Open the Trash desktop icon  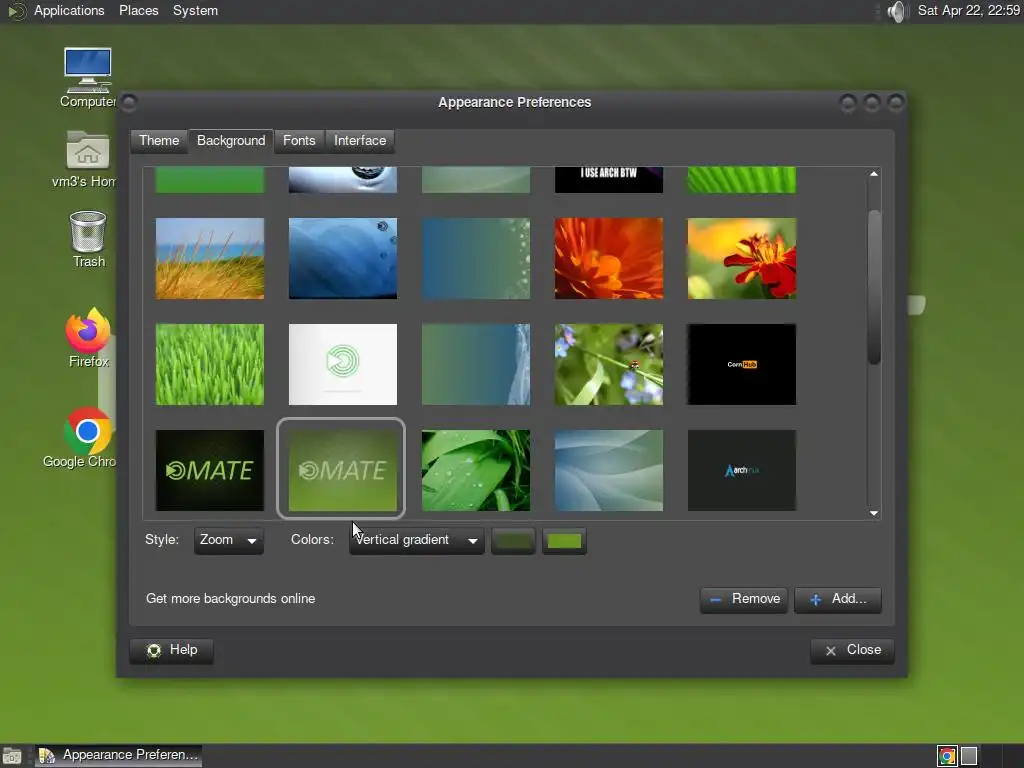(x=88, y=239)
